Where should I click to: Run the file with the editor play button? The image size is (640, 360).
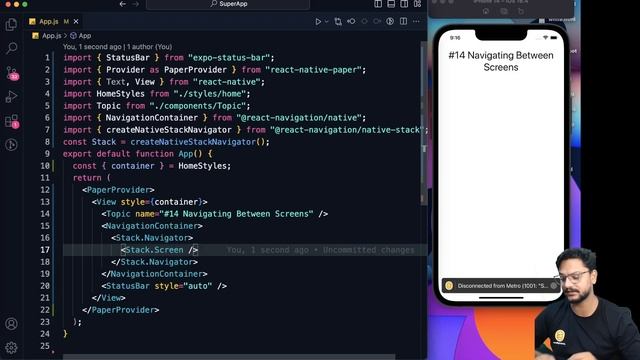click(318, 22)
